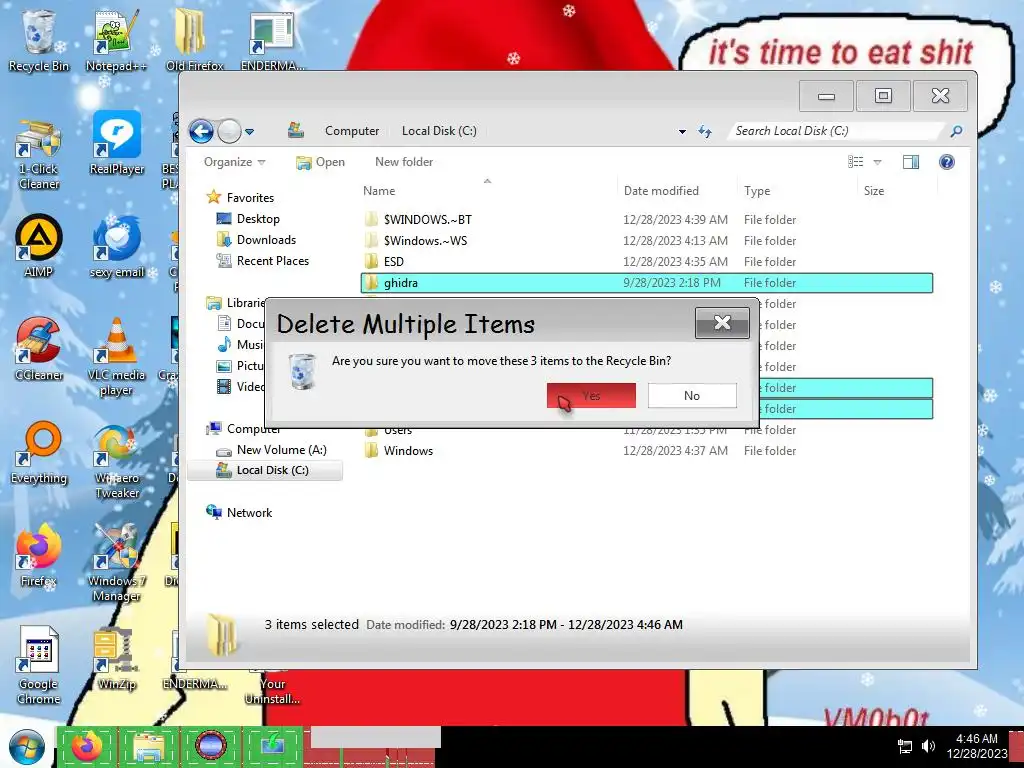Open the recent locations dropdown arrow
The width and height of the screenshot is (1024, 768).
pyautogui.click(x=249, y=132)
